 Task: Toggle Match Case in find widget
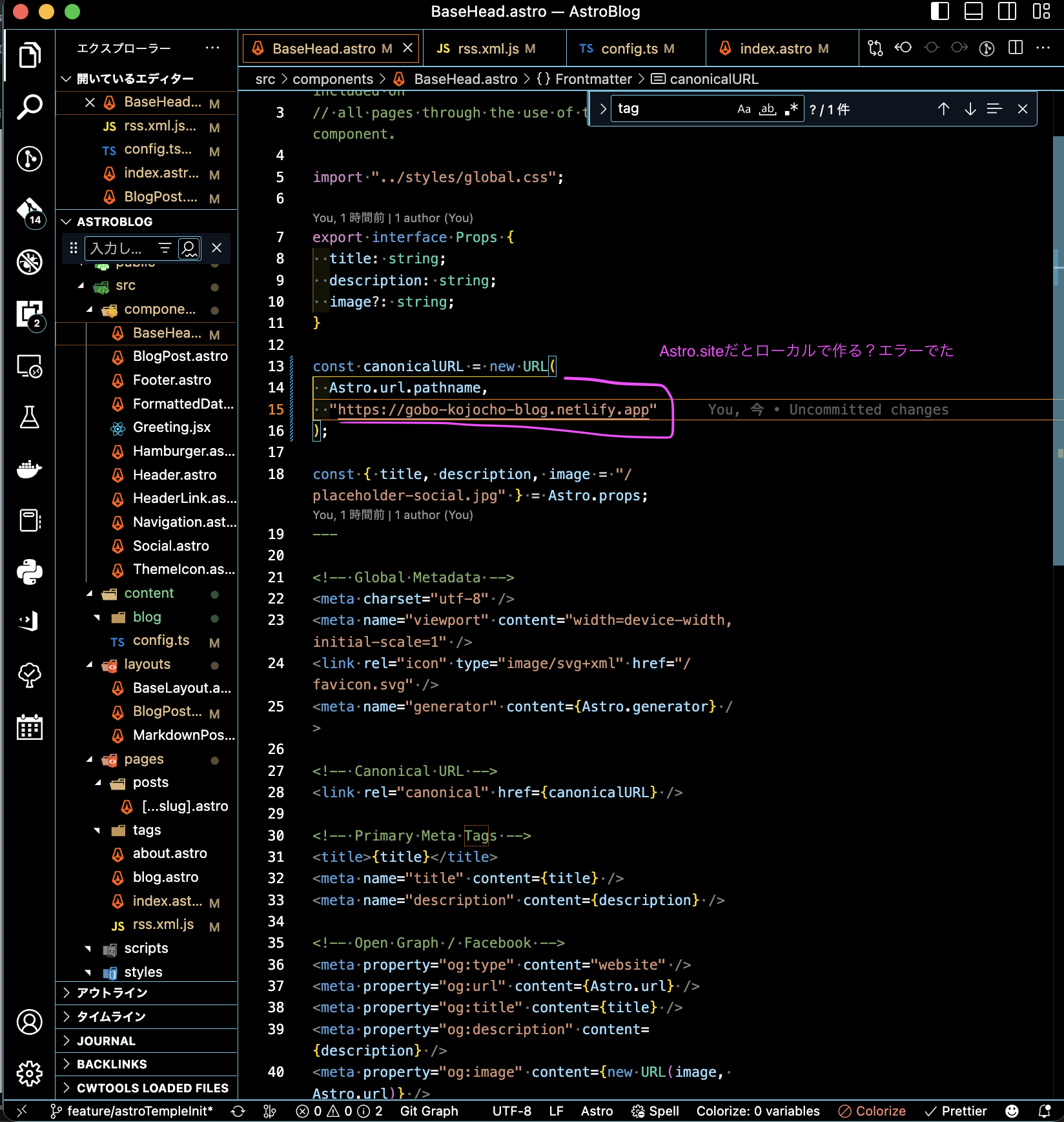744,109
